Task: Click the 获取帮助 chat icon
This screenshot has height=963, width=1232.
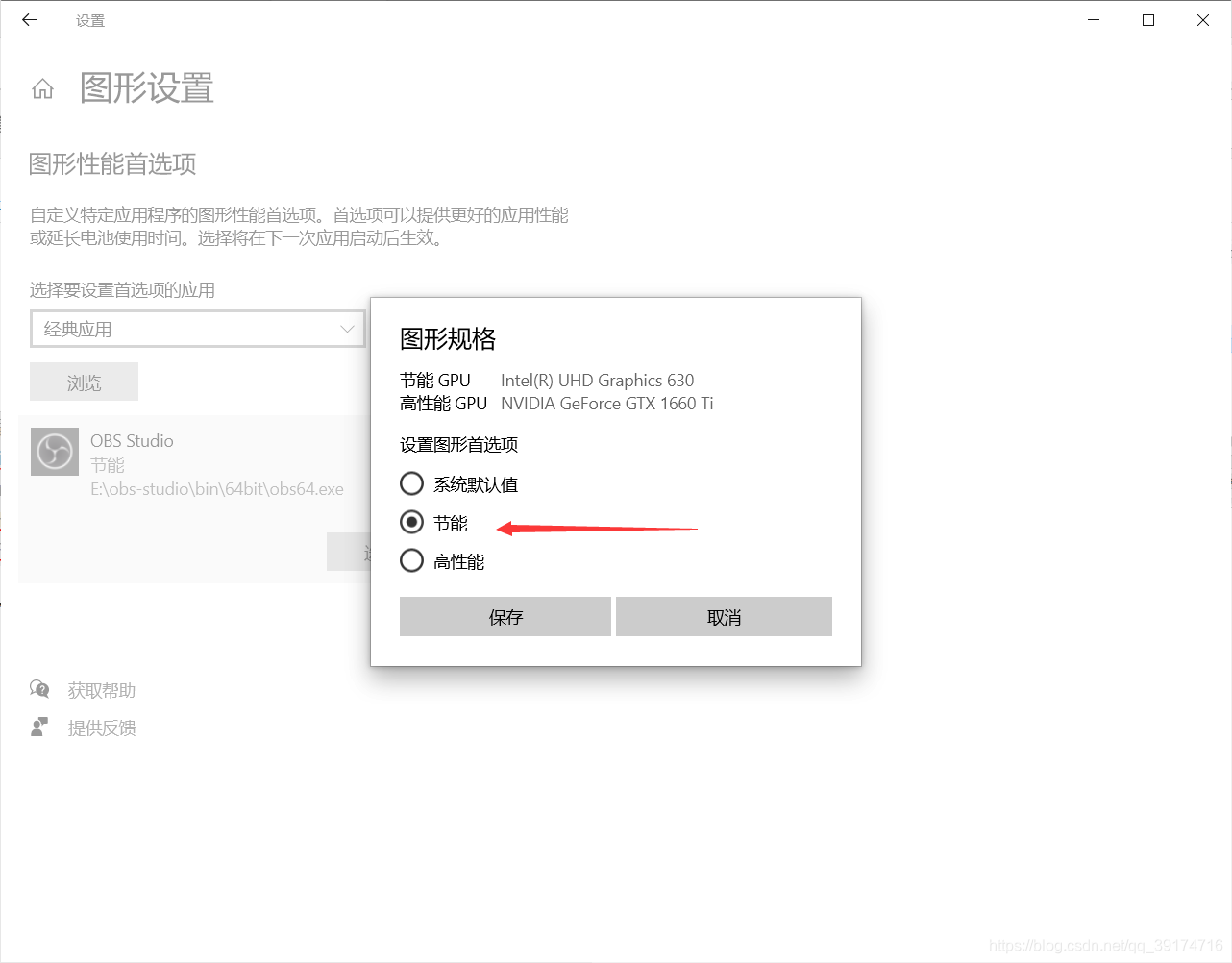Action: click(39, 689)
